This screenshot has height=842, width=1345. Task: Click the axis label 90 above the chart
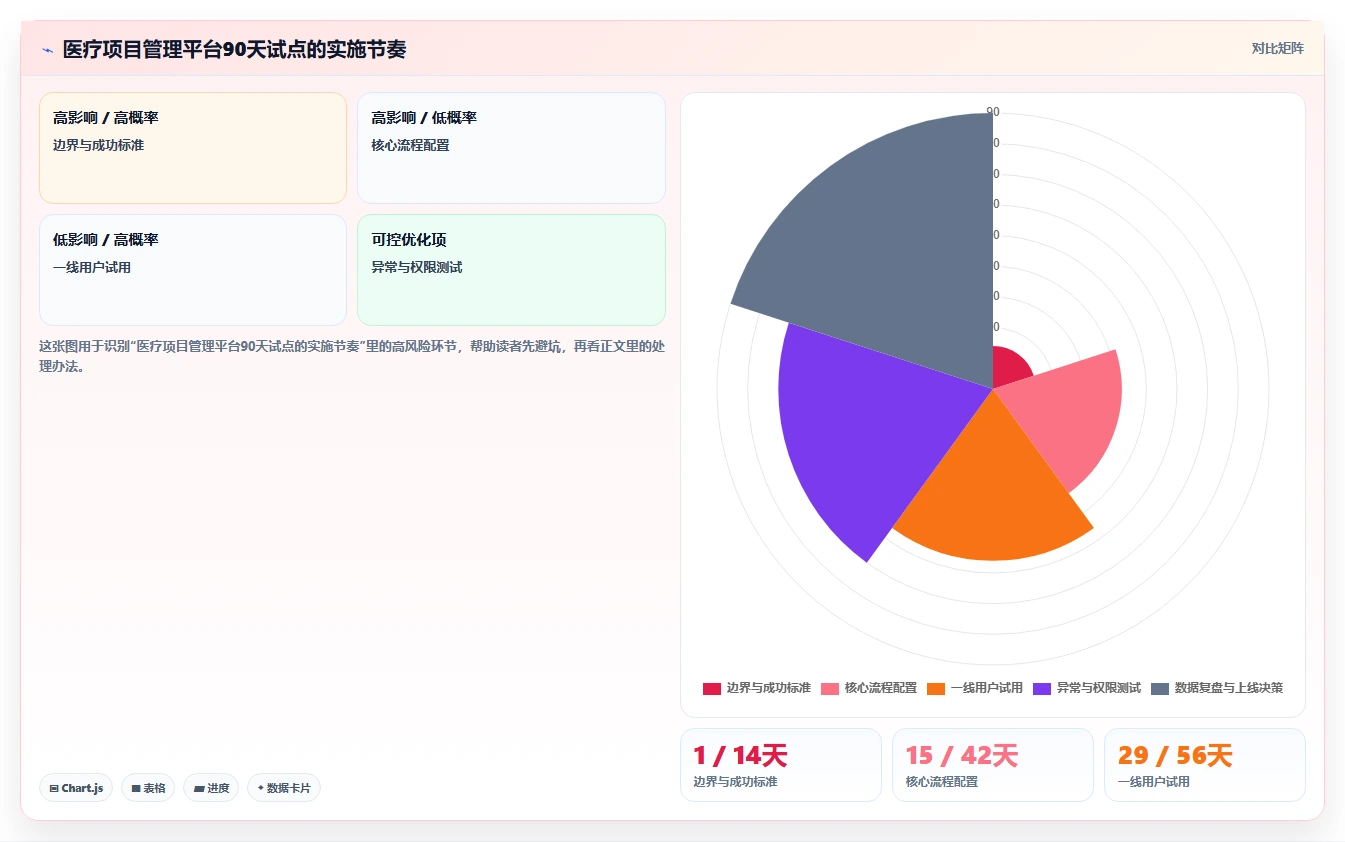993,112
